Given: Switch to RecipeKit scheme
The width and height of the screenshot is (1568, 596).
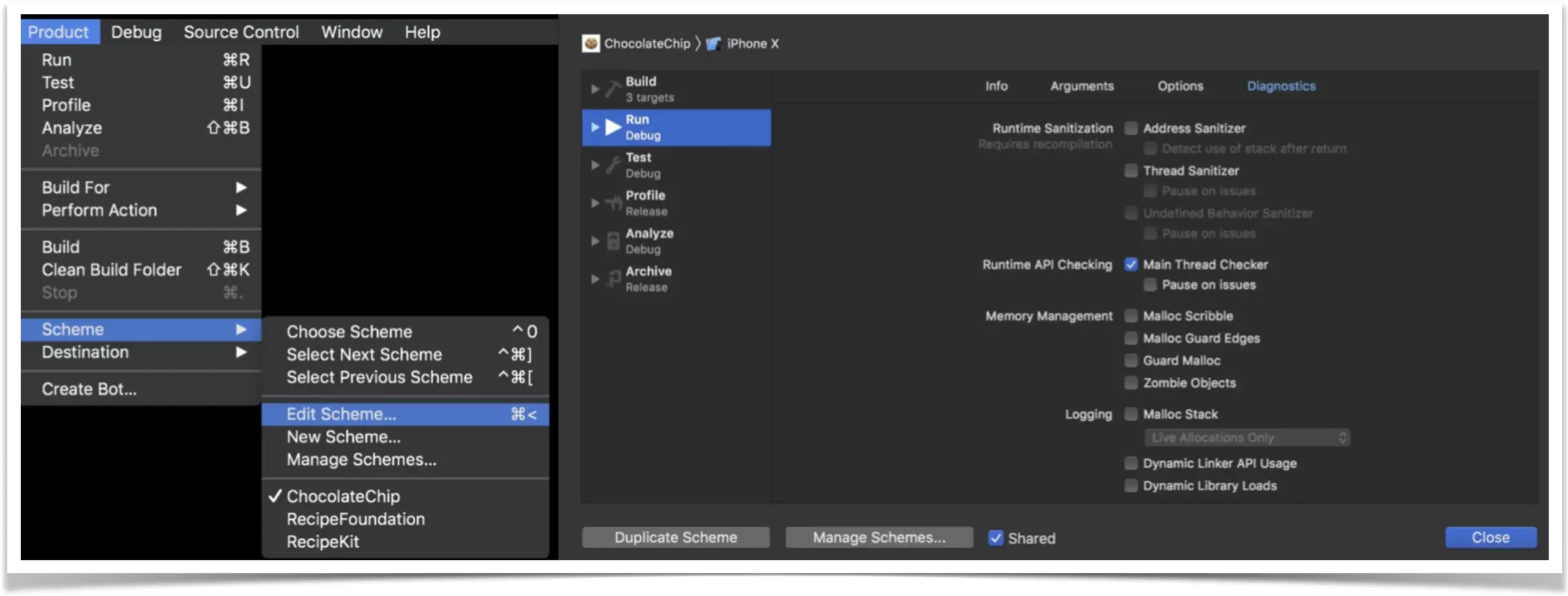Looking at the screenshot, I should [x=406, y=542].
